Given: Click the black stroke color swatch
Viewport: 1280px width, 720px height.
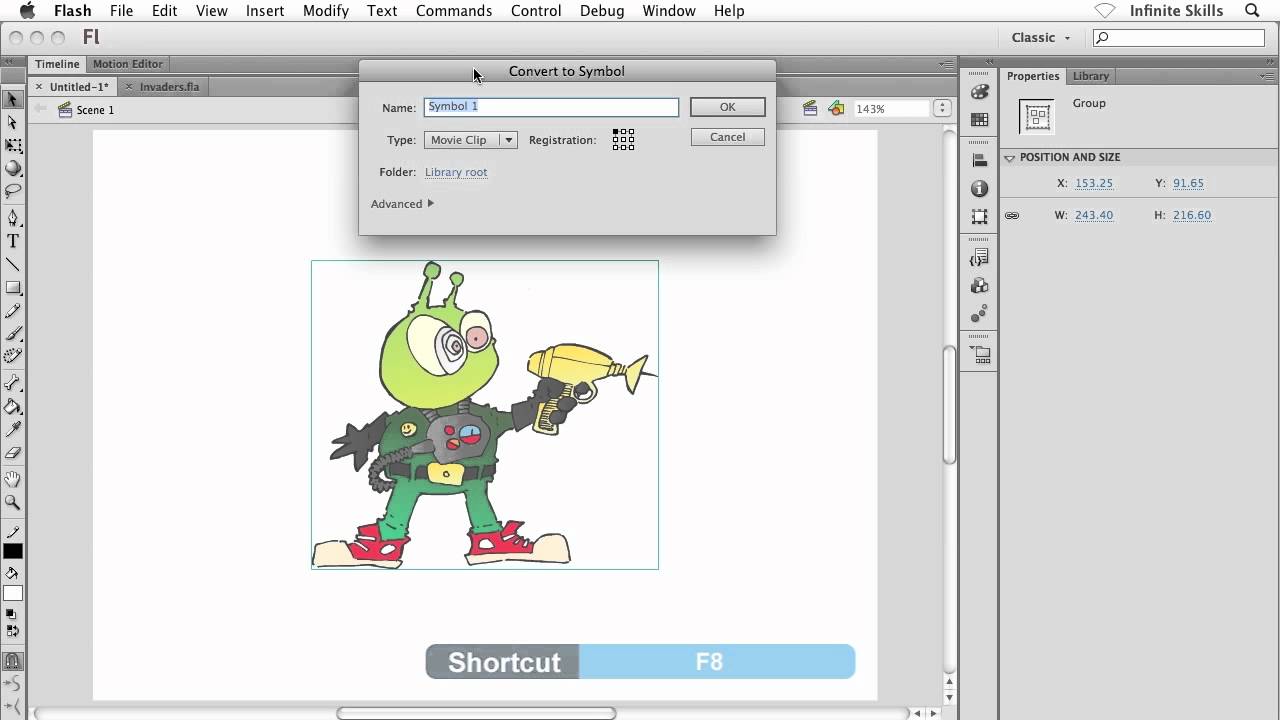Looking at the screenshot, I should [x=13, y=551].
